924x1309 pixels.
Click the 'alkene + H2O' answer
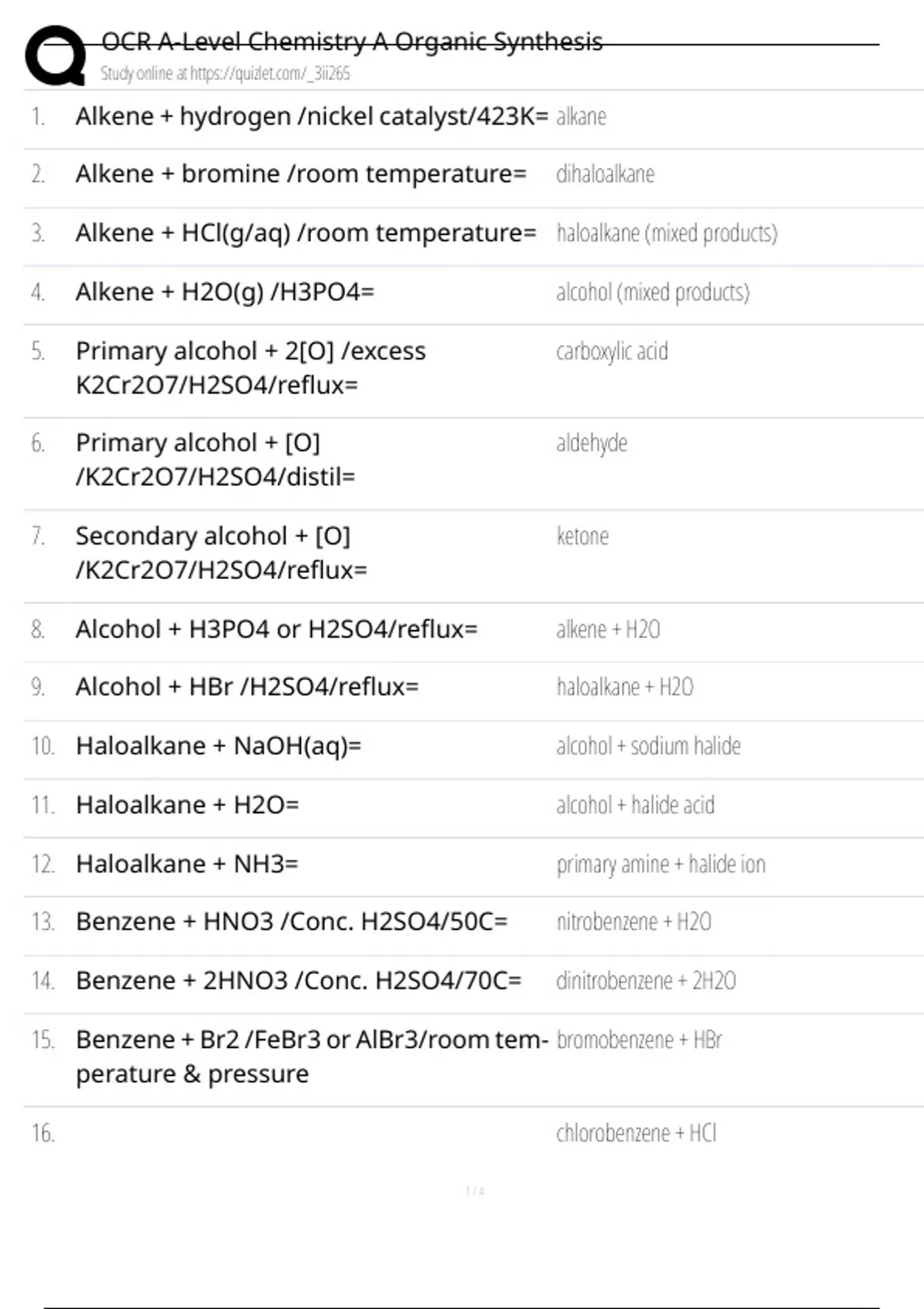608,629
